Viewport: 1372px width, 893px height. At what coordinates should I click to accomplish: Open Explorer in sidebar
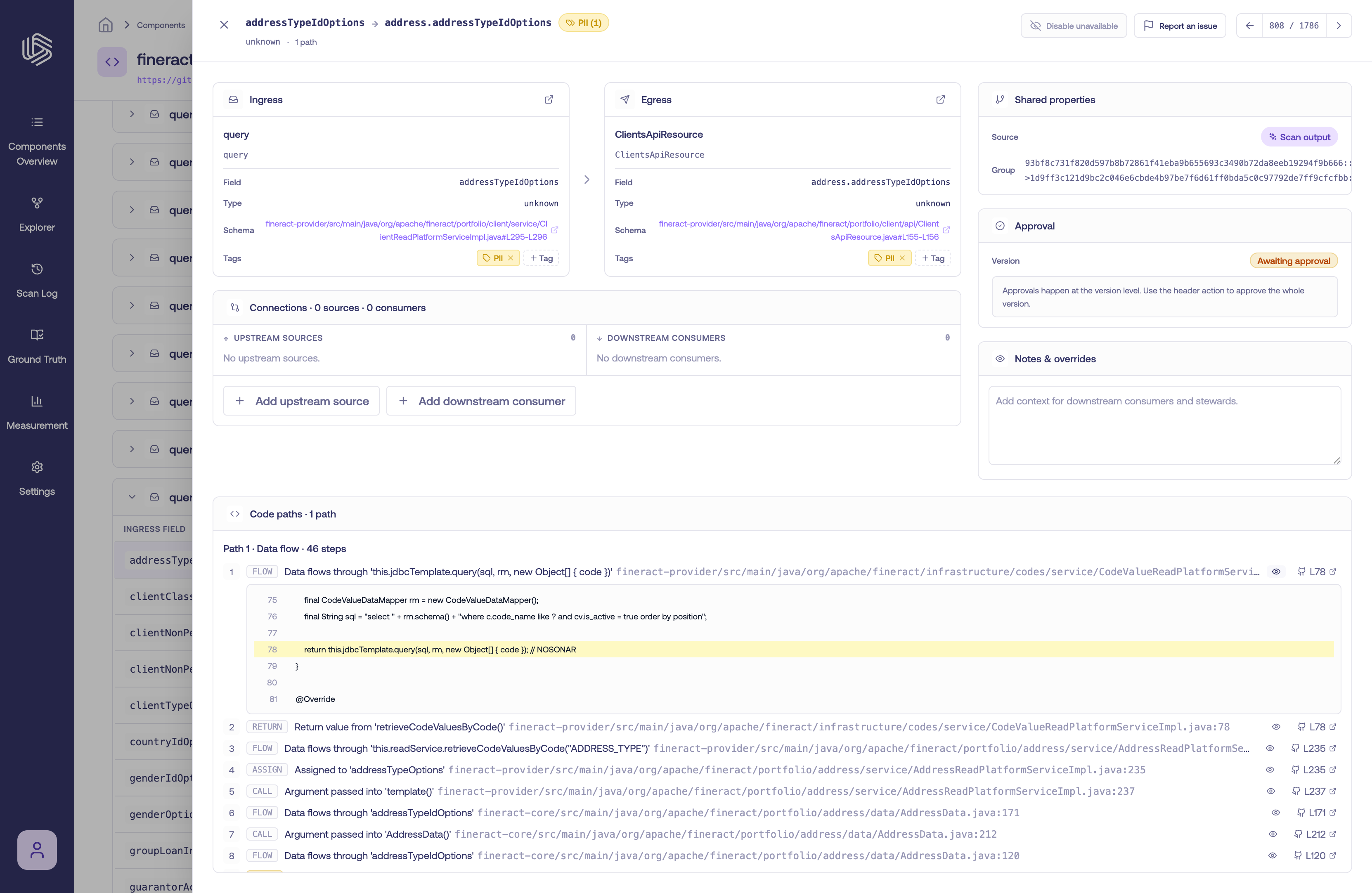tap(37, 215)
